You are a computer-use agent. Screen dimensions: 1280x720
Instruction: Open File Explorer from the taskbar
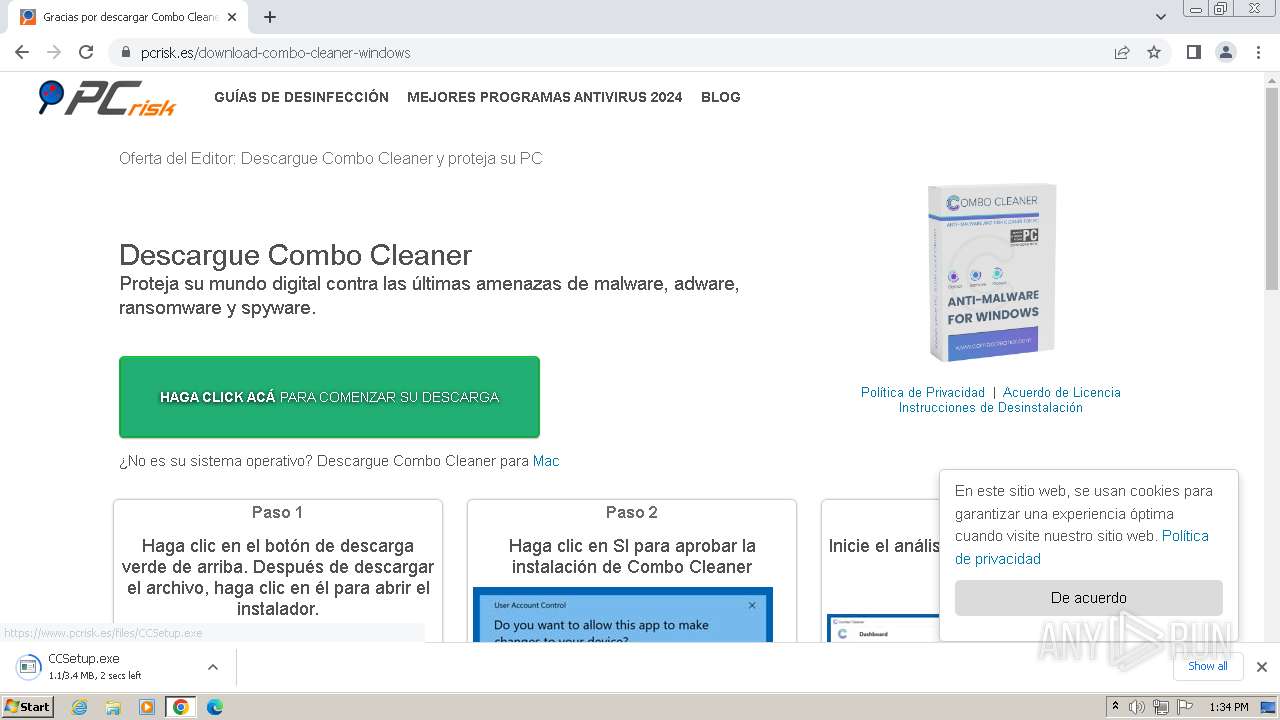[113, 707]
